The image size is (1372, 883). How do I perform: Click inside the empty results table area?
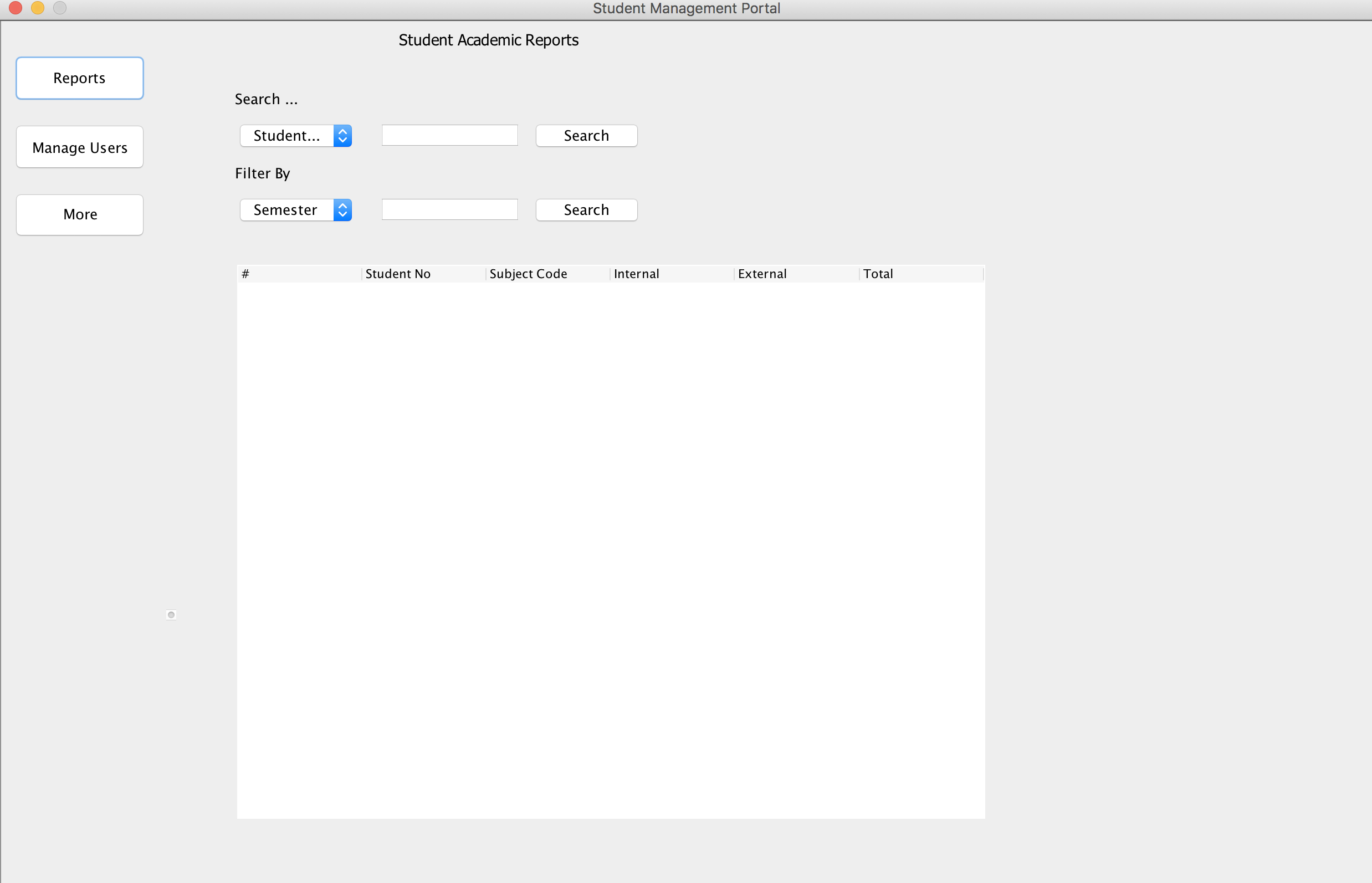point(611,550)
